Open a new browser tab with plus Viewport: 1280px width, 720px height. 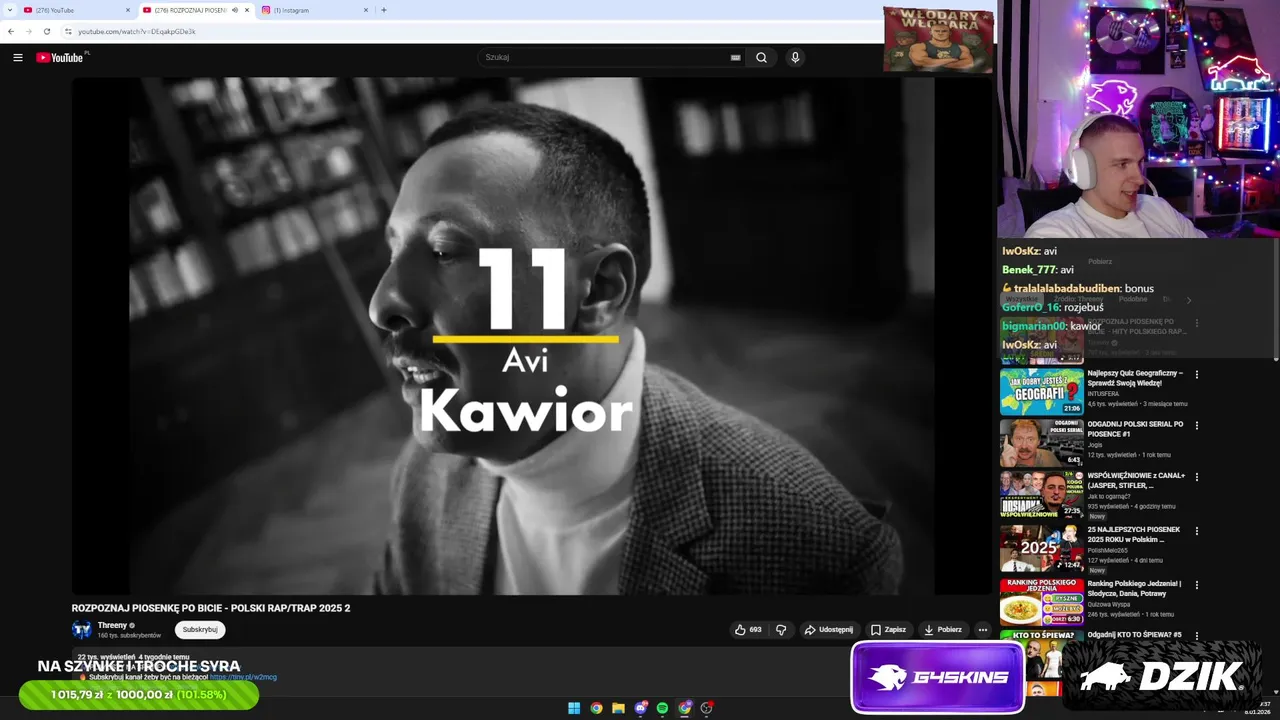point(384,10)
